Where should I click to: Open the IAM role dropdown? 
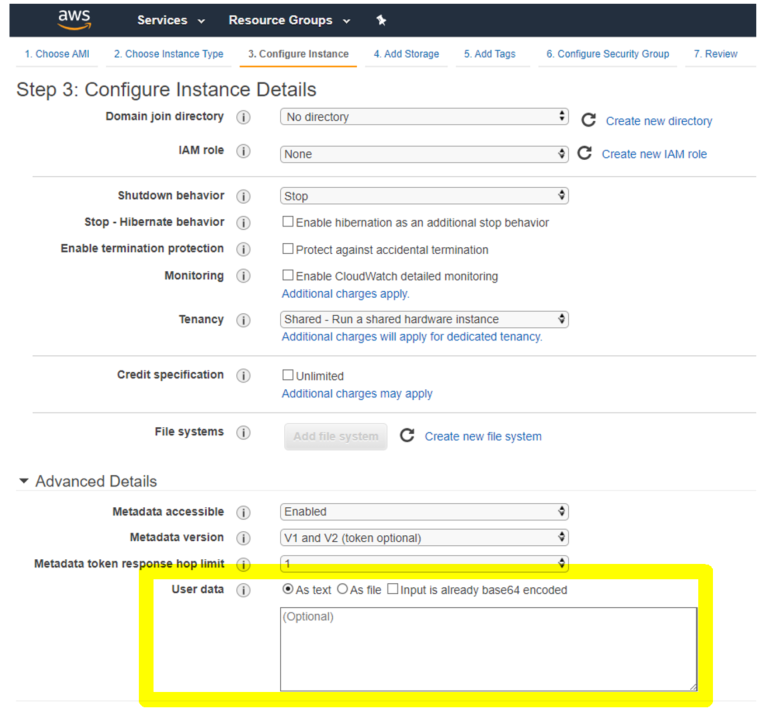click(x=424, y=154)
